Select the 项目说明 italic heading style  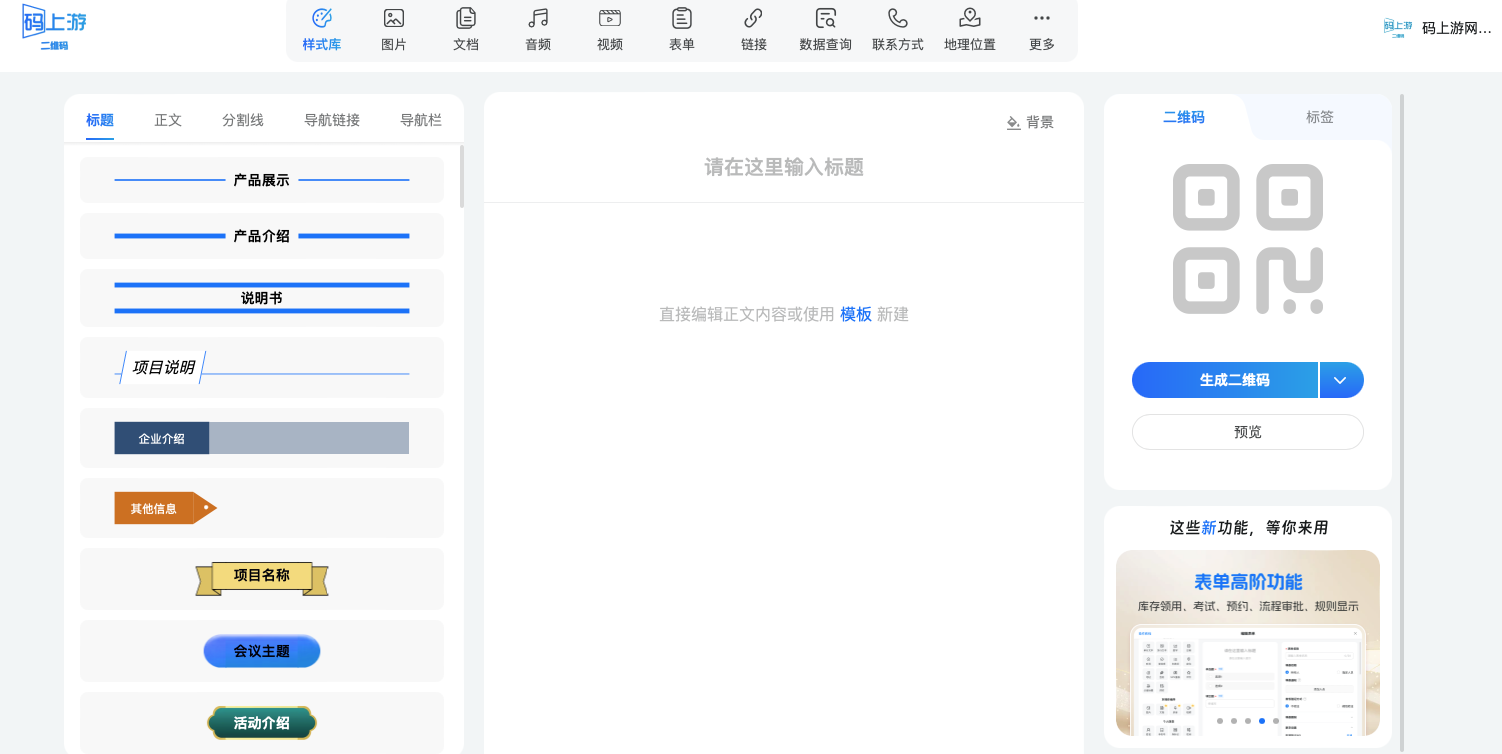pyautogui.click(x=262, y=368)
